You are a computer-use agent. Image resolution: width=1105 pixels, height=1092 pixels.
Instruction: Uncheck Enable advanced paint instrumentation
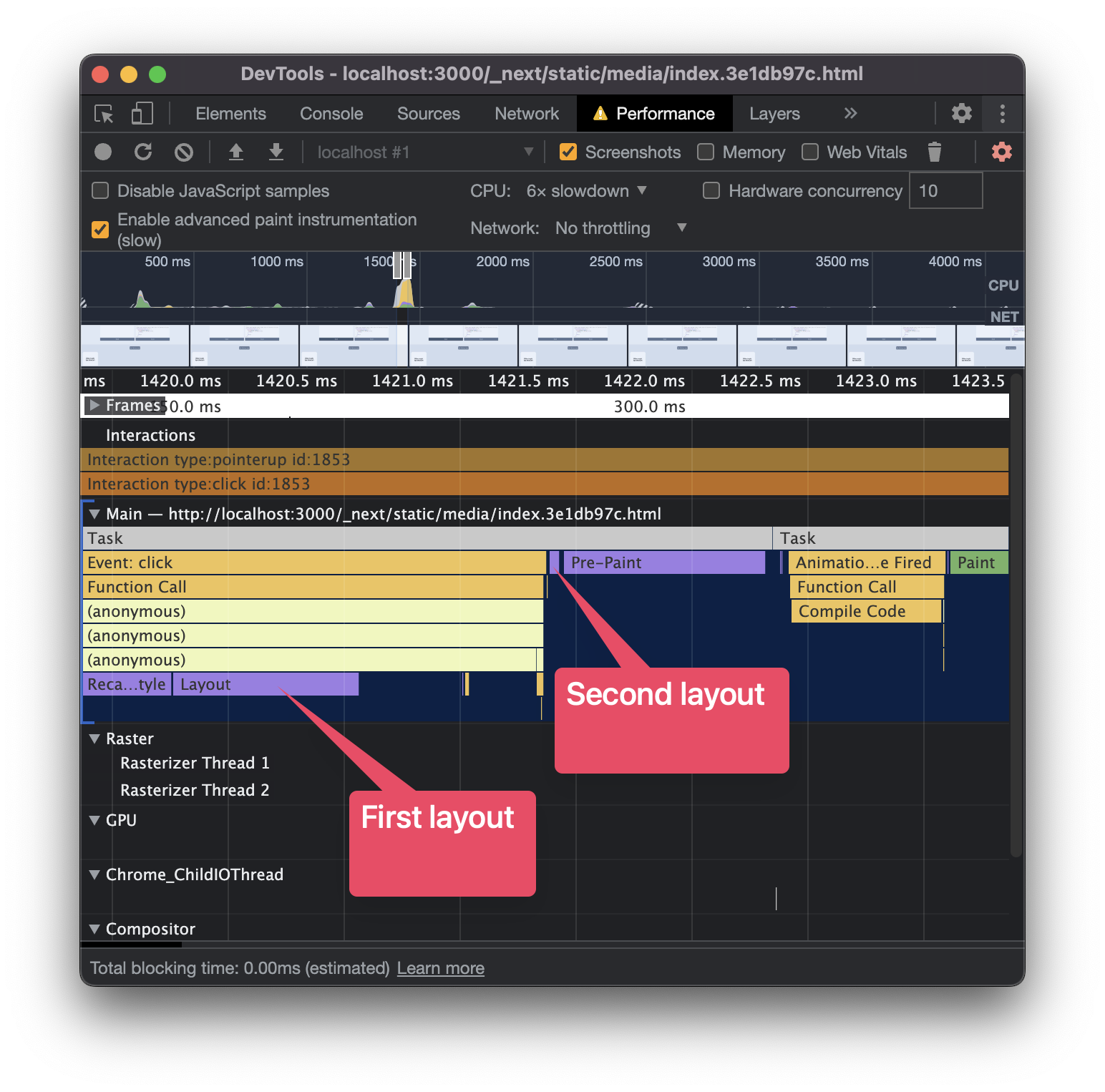tap(100, 229)
